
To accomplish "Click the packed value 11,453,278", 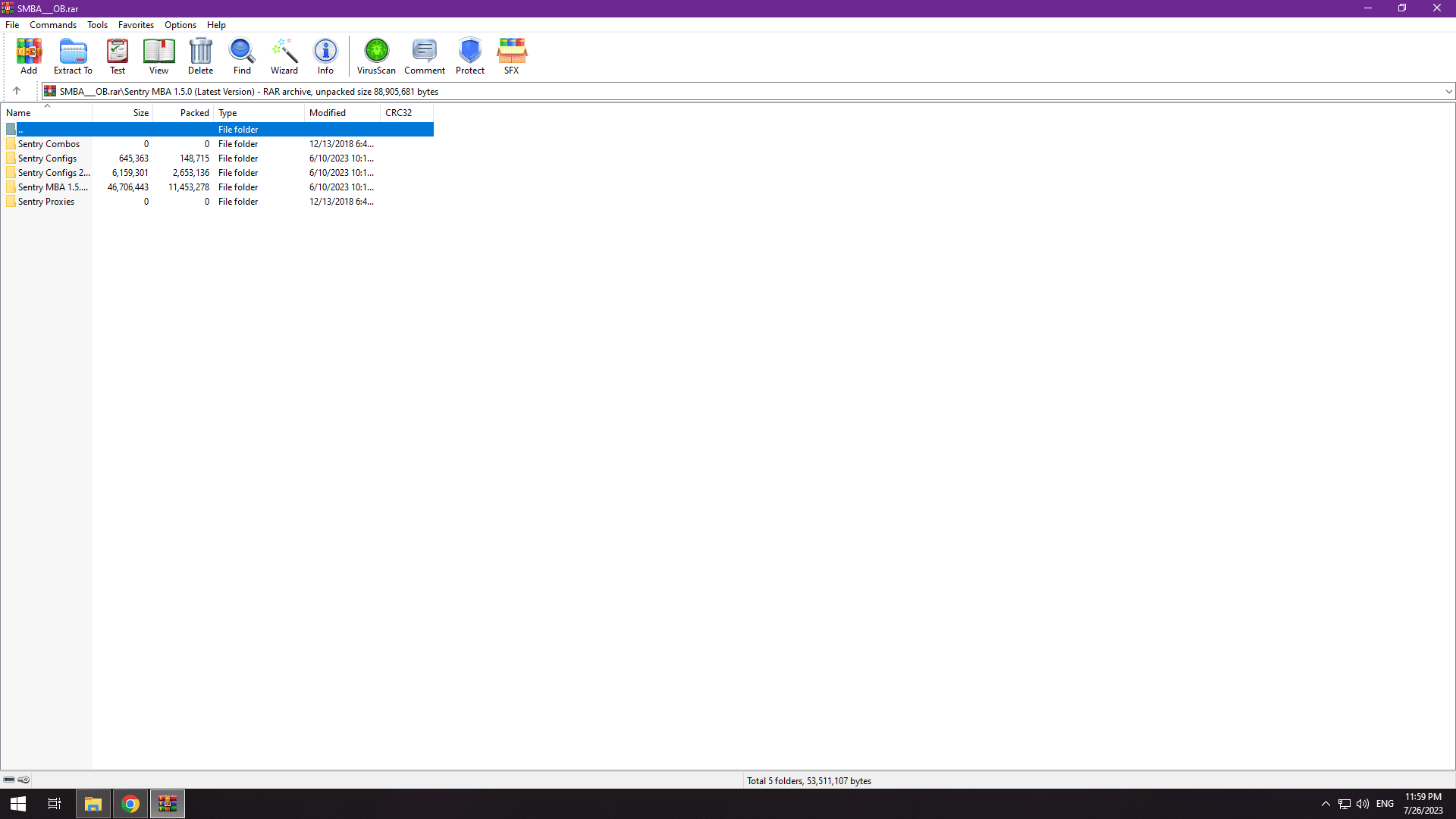I will (189, 187).
